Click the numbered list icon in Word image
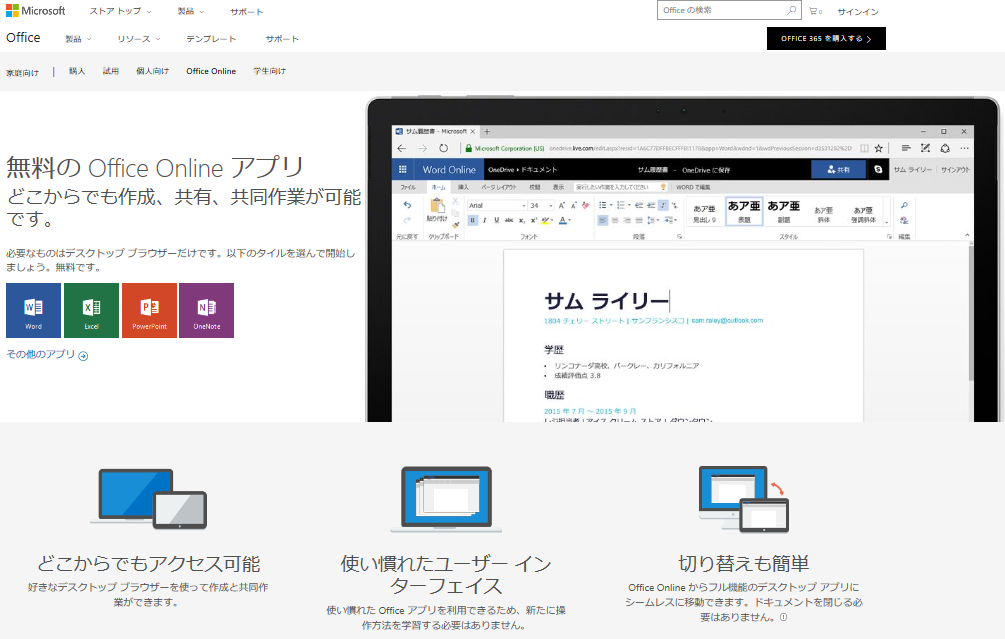1005x639 pixels. pyautogui.click(x=620, y=205)
